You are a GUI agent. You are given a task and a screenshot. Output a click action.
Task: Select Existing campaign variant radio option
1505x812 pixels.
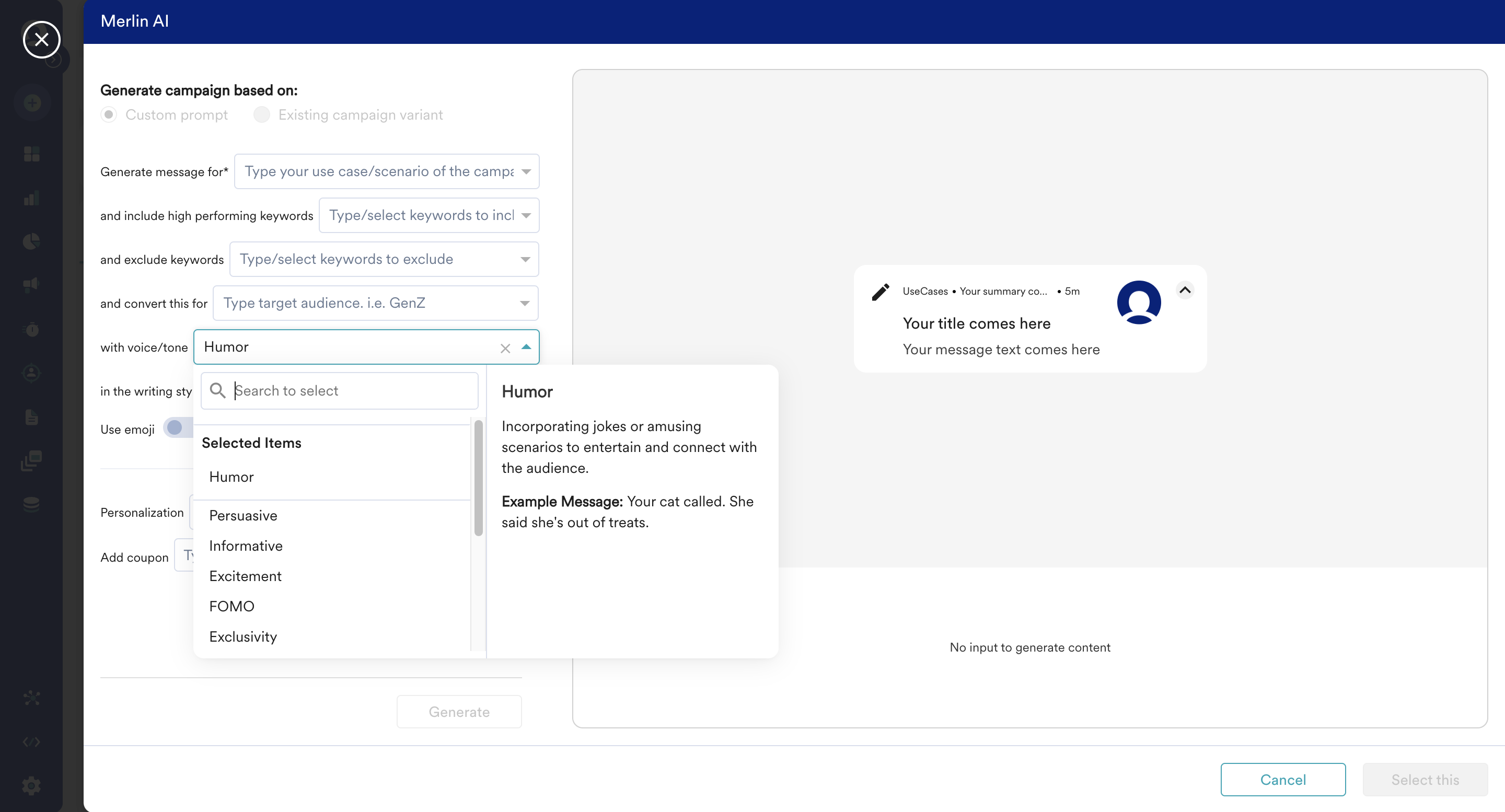[262, 114]
